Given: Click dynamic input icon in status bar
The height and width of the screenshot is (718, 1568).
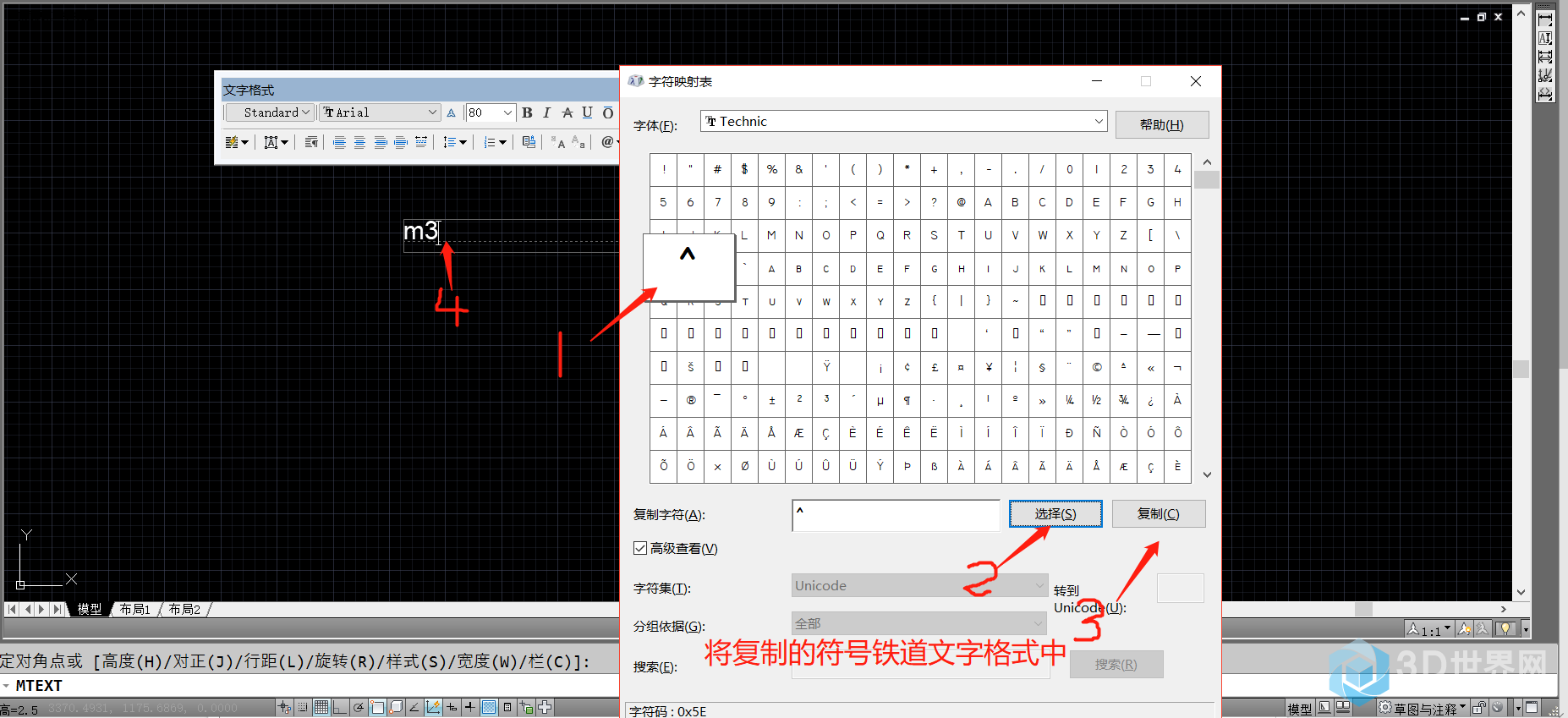Looking at the screenshot, I should click(452, 708).
